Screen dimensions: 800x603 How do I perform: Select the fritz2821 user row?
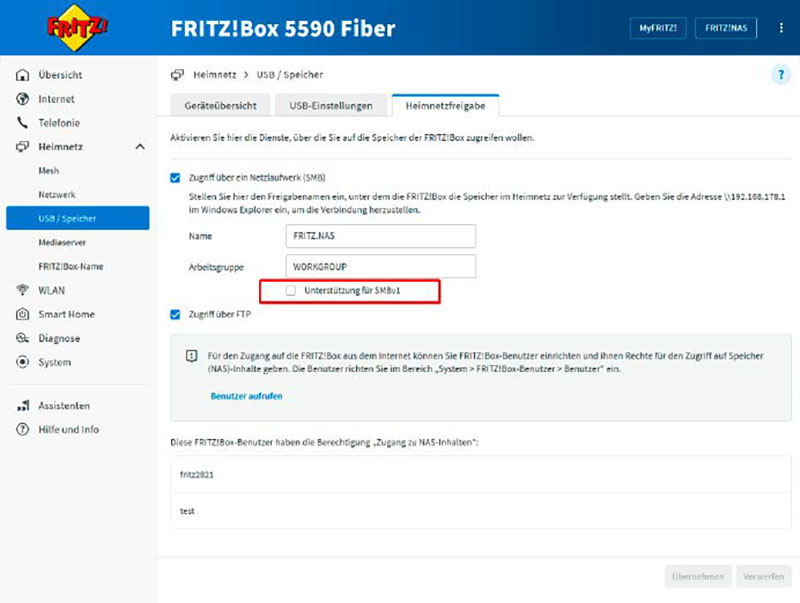[481, 474]
